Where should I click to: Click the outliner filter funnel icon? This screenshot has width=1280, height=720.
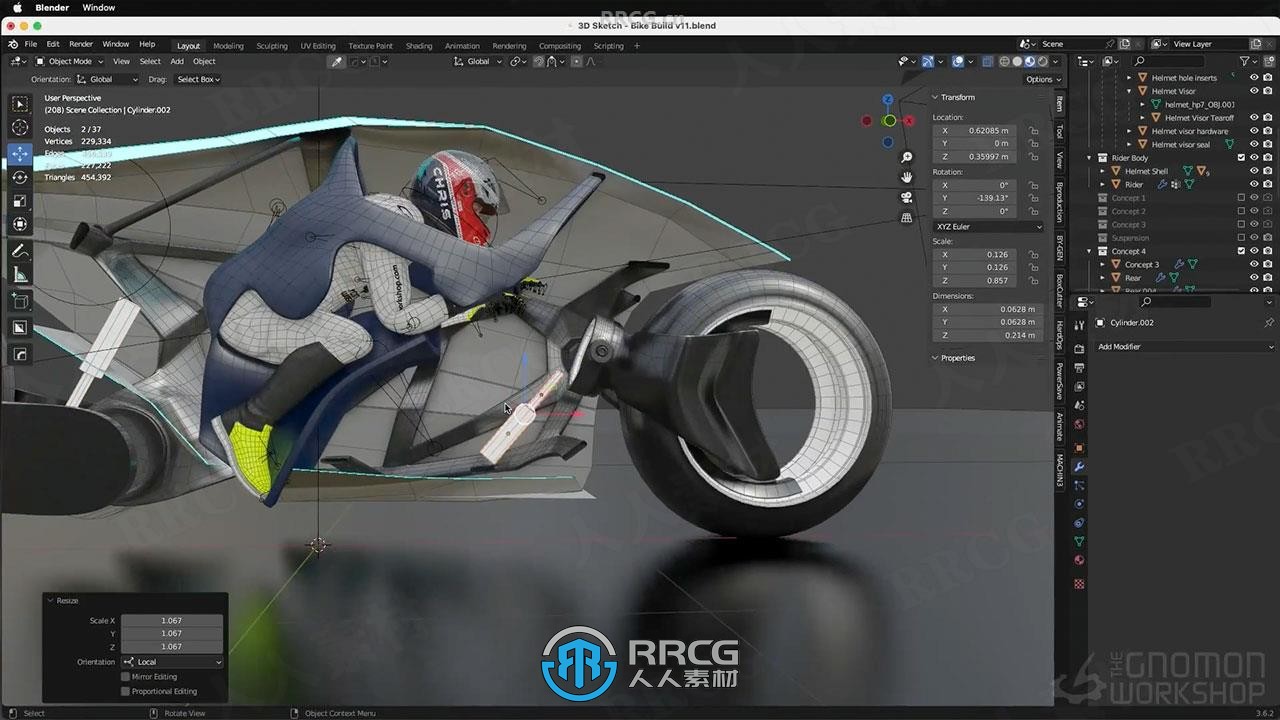[x=1246, y=61]
